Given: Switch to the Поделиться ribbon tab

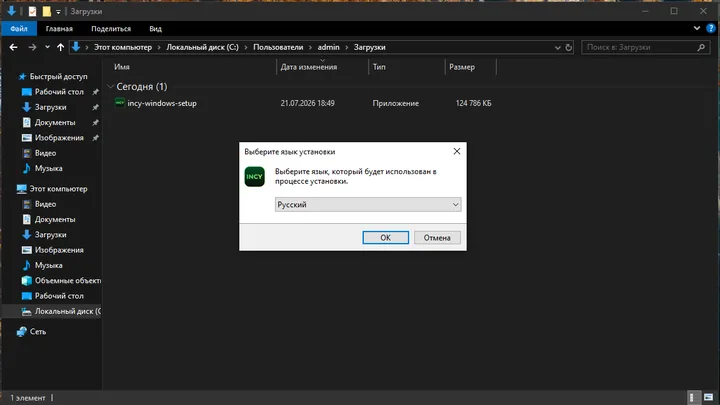Looking at the screenshot, I should pos(111,28).
